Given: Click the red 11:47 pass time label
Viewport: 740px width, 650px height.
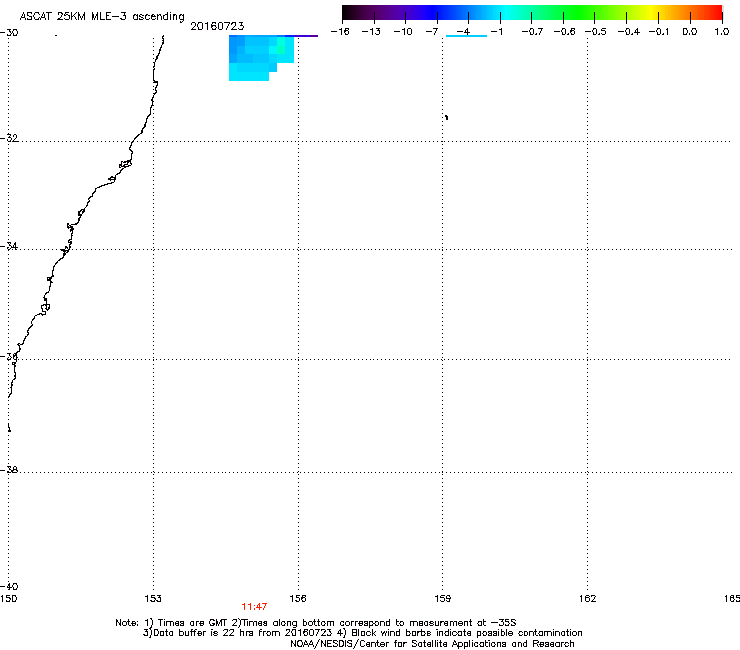Looking at the screenshot, I should [254, 607].
